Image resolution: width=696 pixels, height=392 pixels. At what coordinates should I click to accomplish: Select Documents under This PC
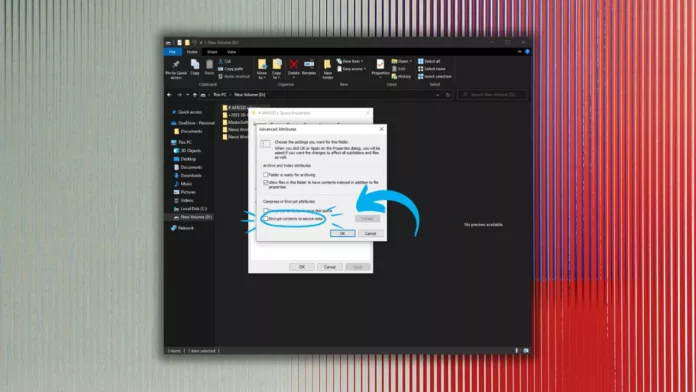click(x=189, y=167)
